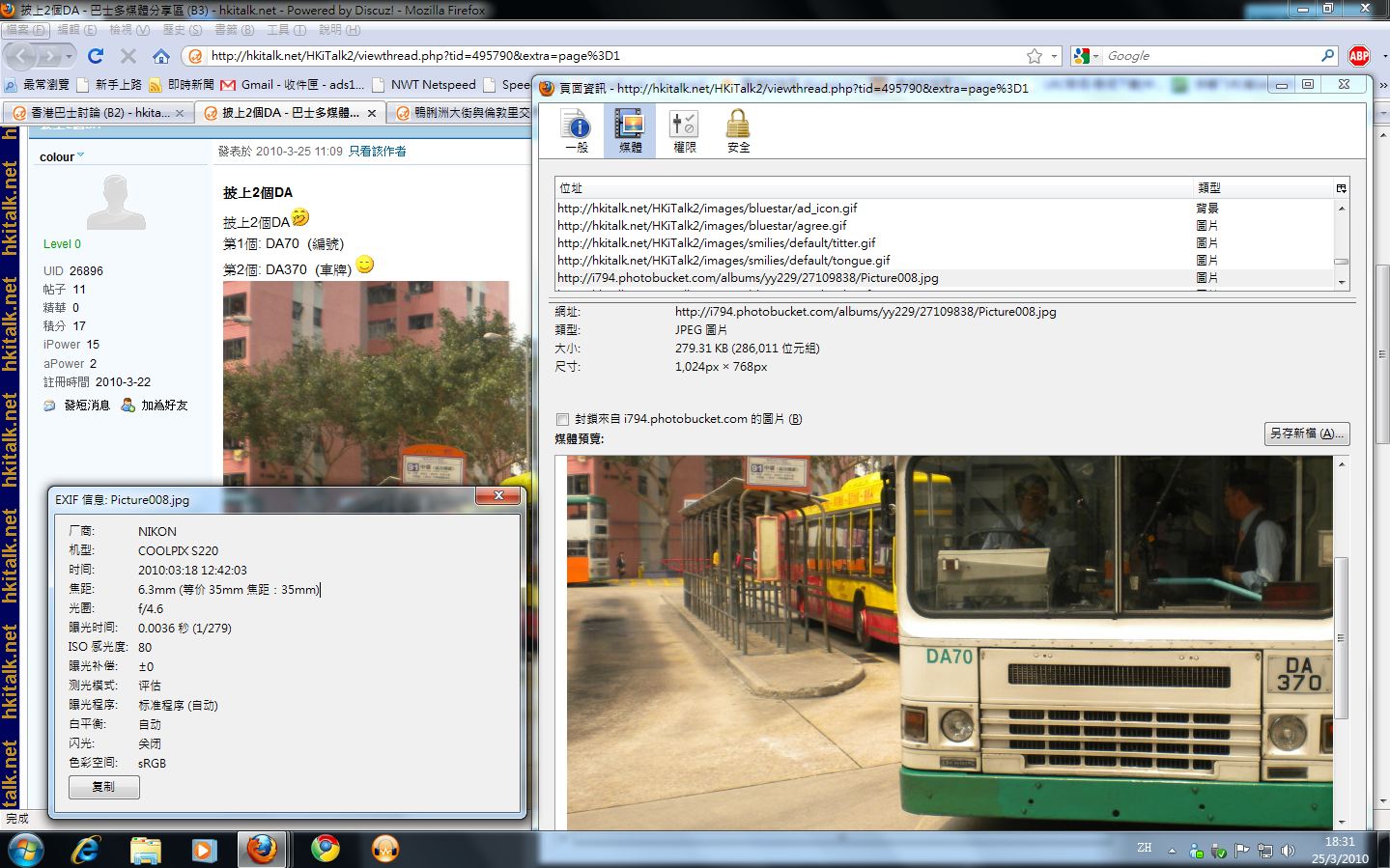Click the ZH language indicator
Screen dimensions: 1390x868
click(x=1145, y=848)
